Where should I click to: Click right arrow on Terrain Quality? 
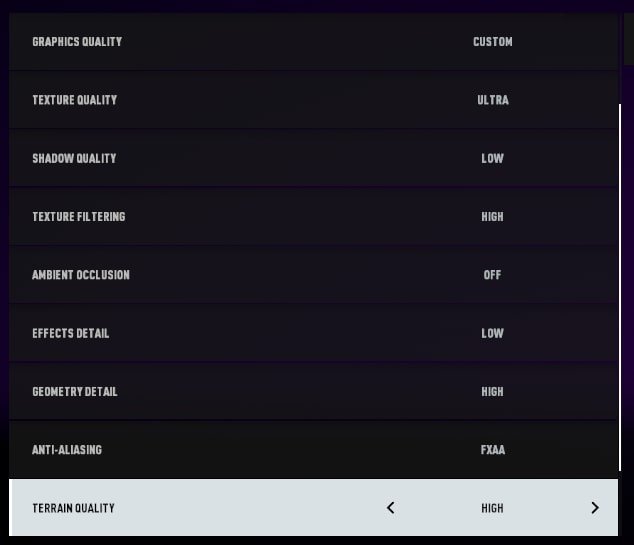coord(595,508)
